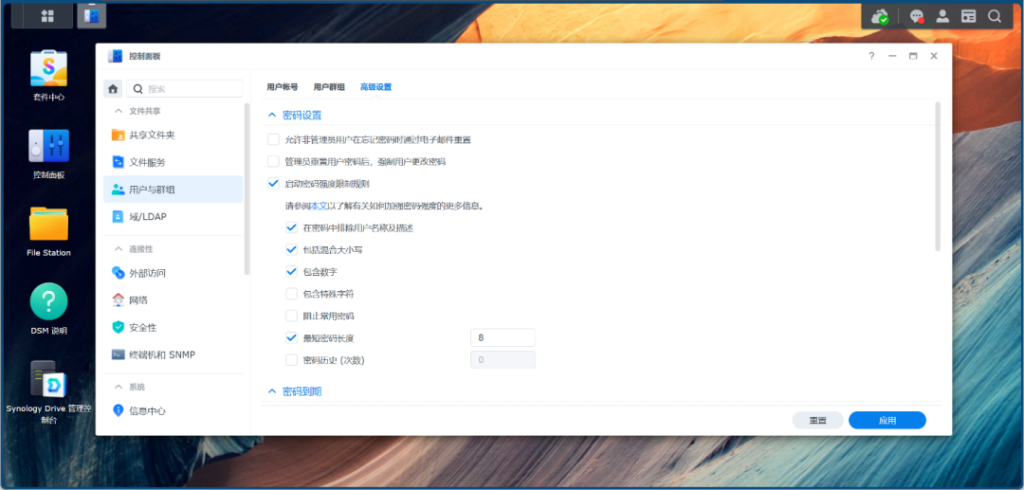Open the notifications chat bubble icon

[917, 16]
